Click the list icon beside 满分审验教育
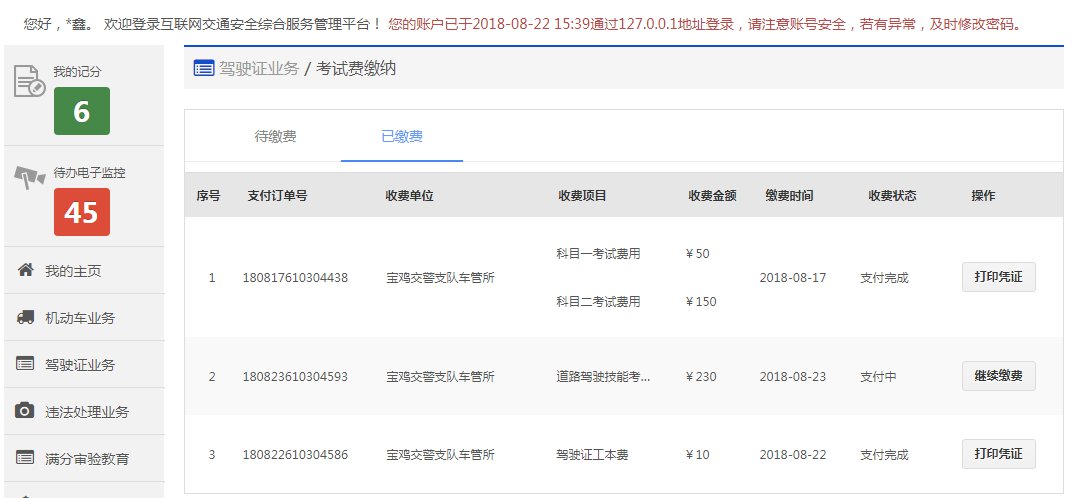The height and width of the screenshot is (498, 1072). [x=26, y=458]
